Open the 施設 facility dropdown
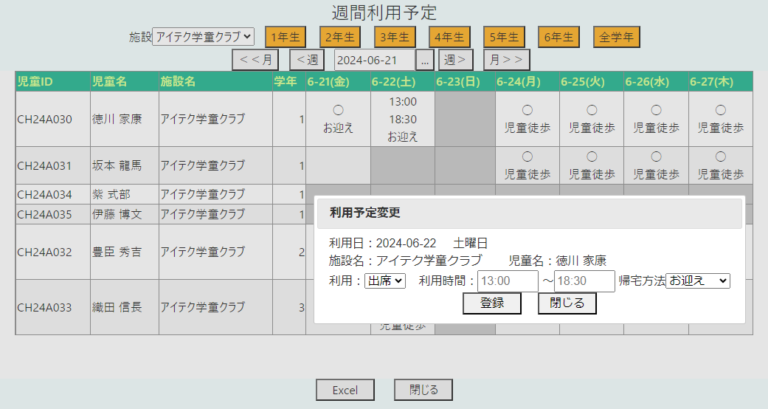Image resolution: width=768 pixels, height=409 pixels. tap(204, 37)
